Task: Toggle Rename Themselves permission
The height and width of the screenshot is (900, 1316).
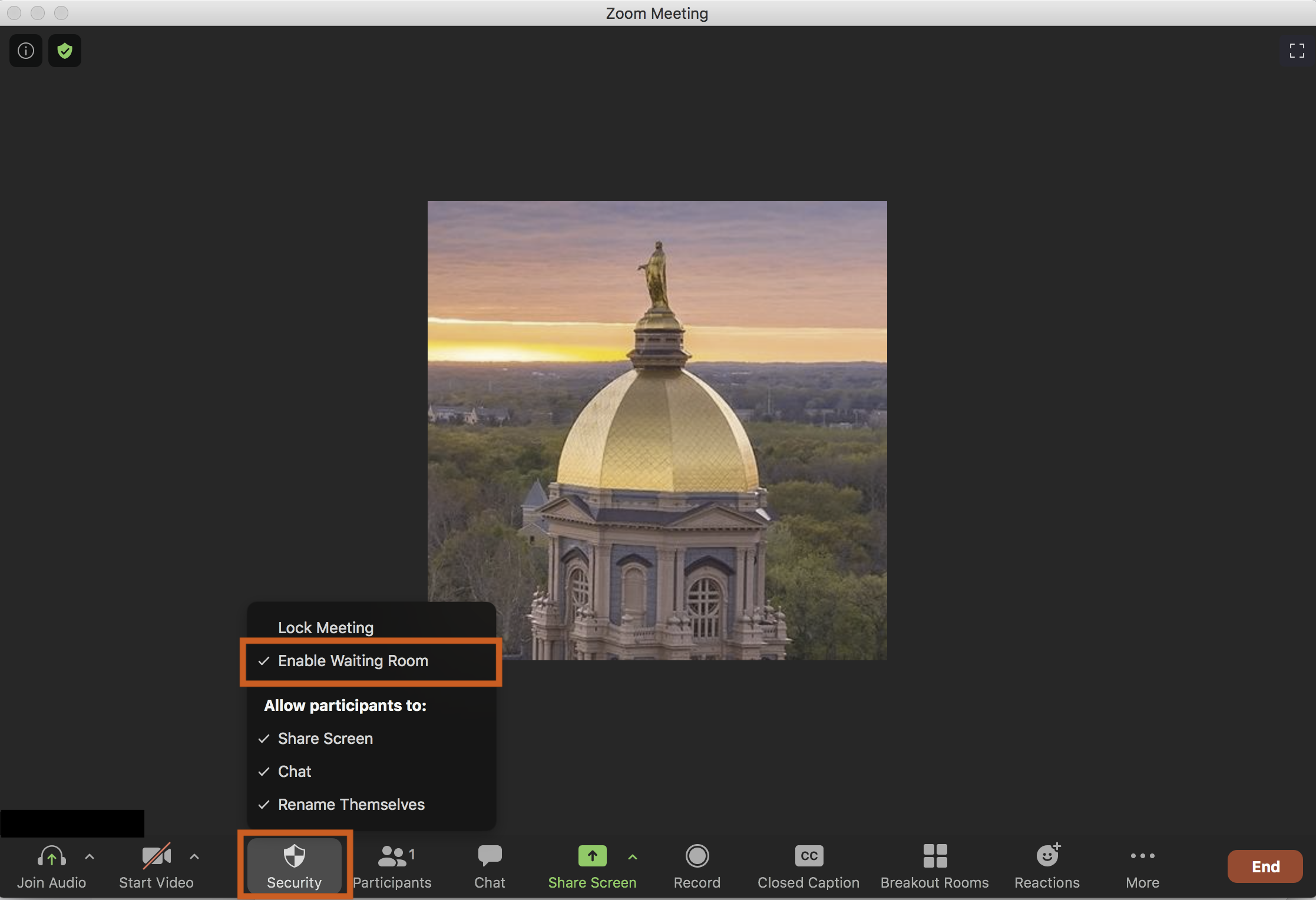Action: [x=371, y=805]
